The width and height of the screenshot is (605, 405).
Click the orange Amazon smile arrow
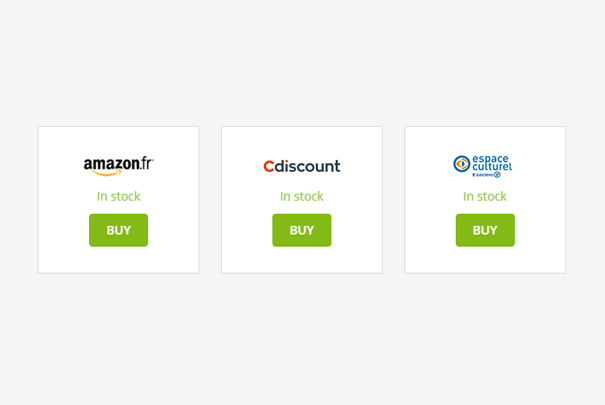[107, 174]
